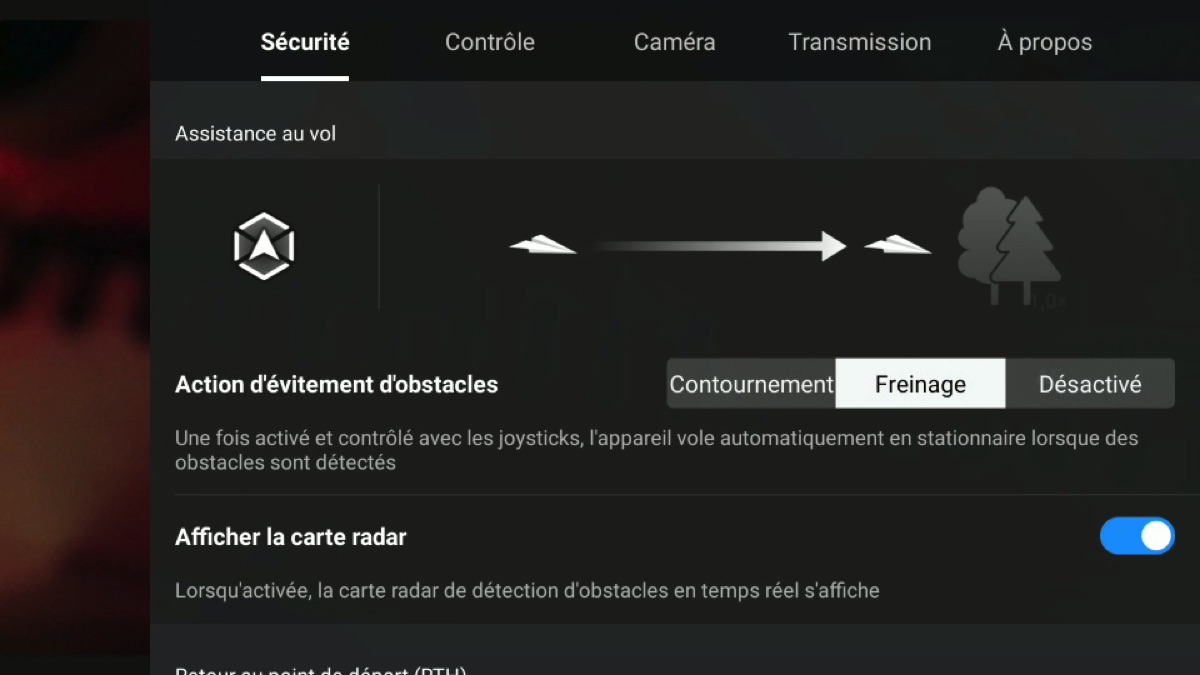Viewport: 1200px width, 675px height.
Task: Show the À propos tab
Action: (x=1045, y=42)
